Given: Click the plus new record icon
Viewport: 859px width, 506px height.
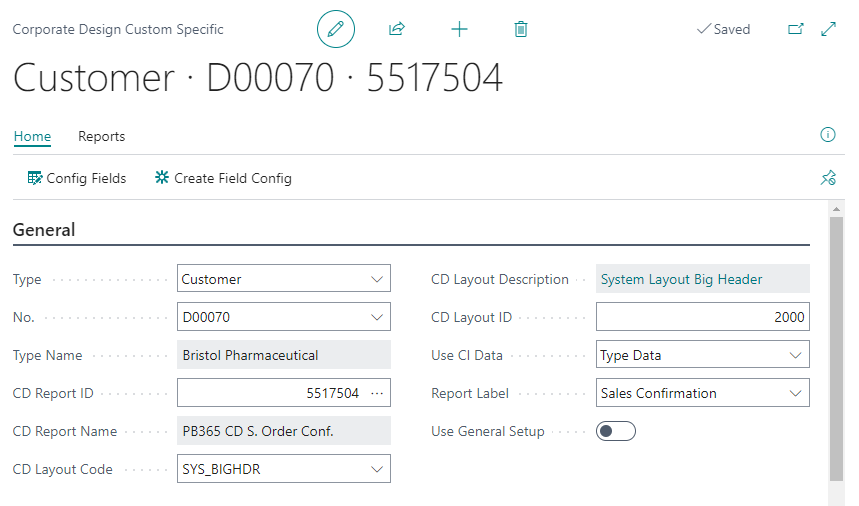Looking at the screenshot, I should coord(459,29).
